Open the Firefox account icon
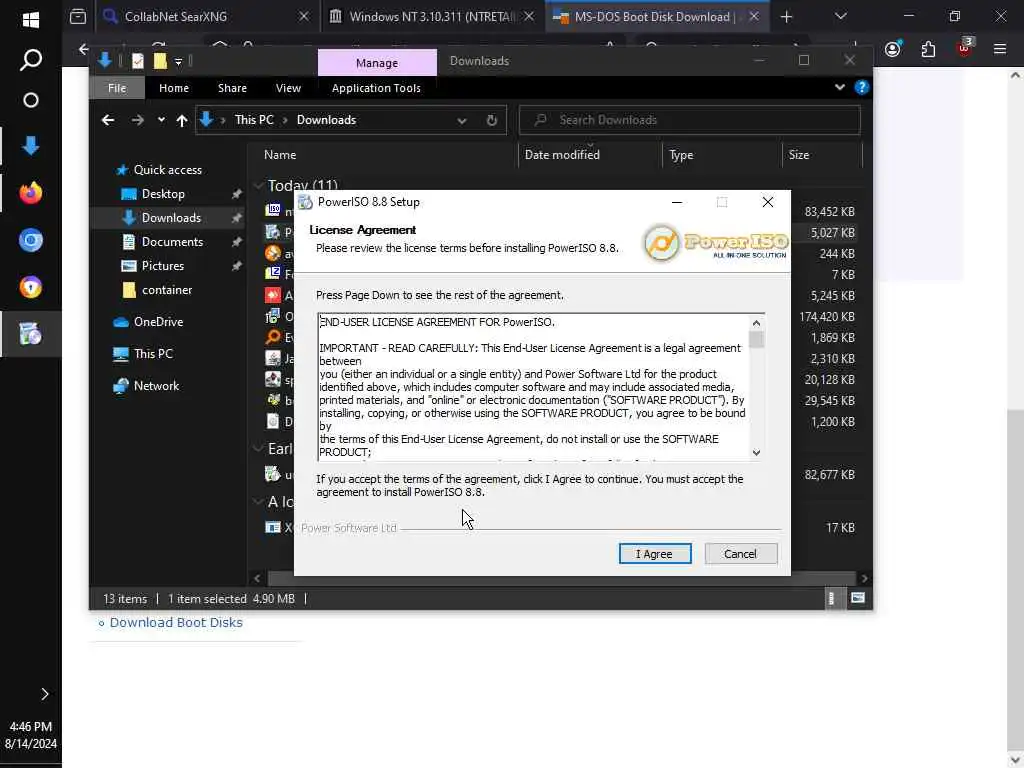This screenshot has height=768, width=1024. point(893,49)
